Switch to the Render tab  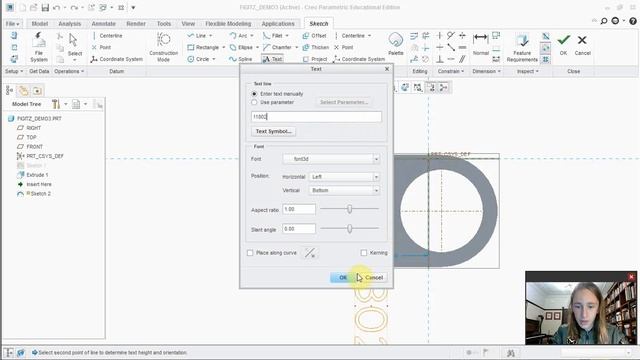click(x=136, y=24)
